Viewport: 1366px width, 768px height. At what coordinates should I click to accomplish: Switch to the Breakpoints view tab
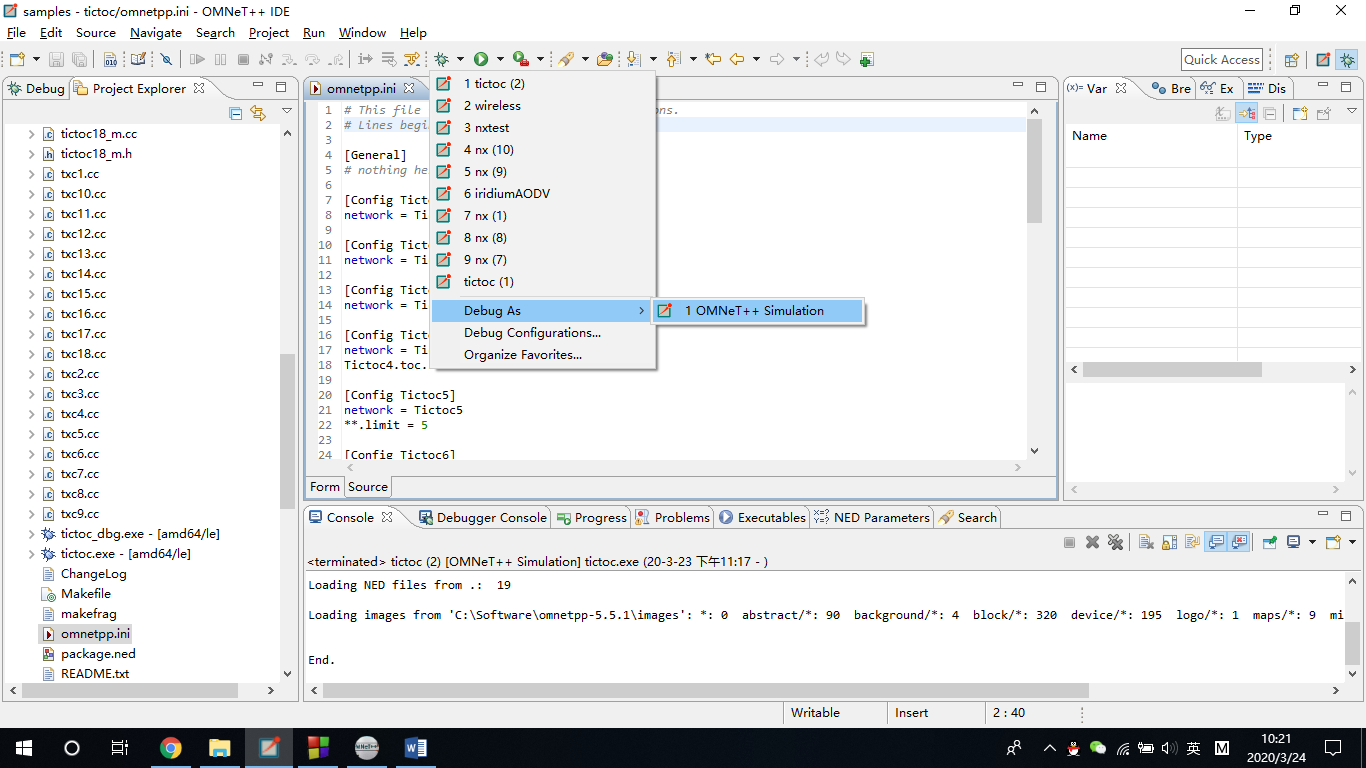click(1171, 89)
